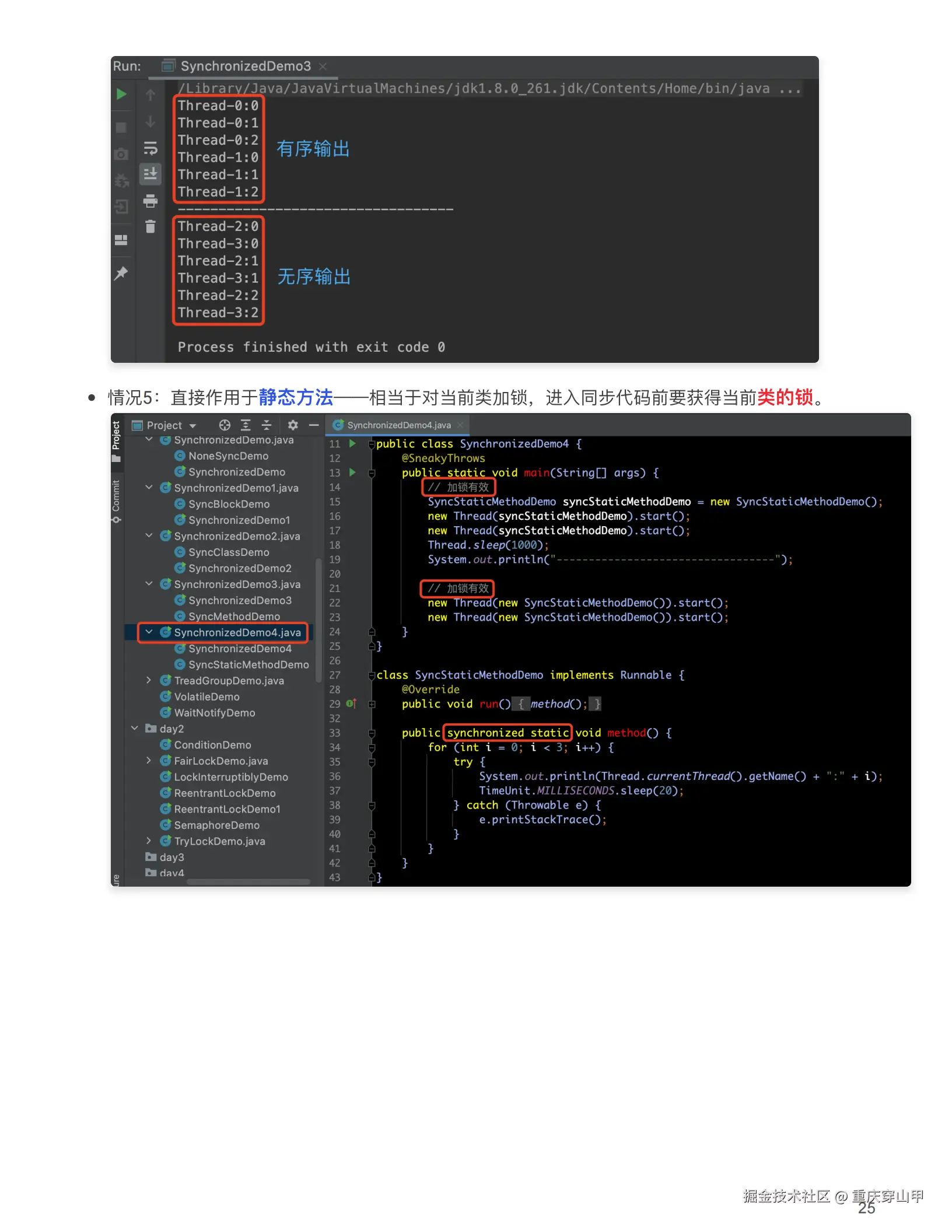Click the camera thread dump icon
This screenshot has height=1232, width=952.
coord(121,154)
